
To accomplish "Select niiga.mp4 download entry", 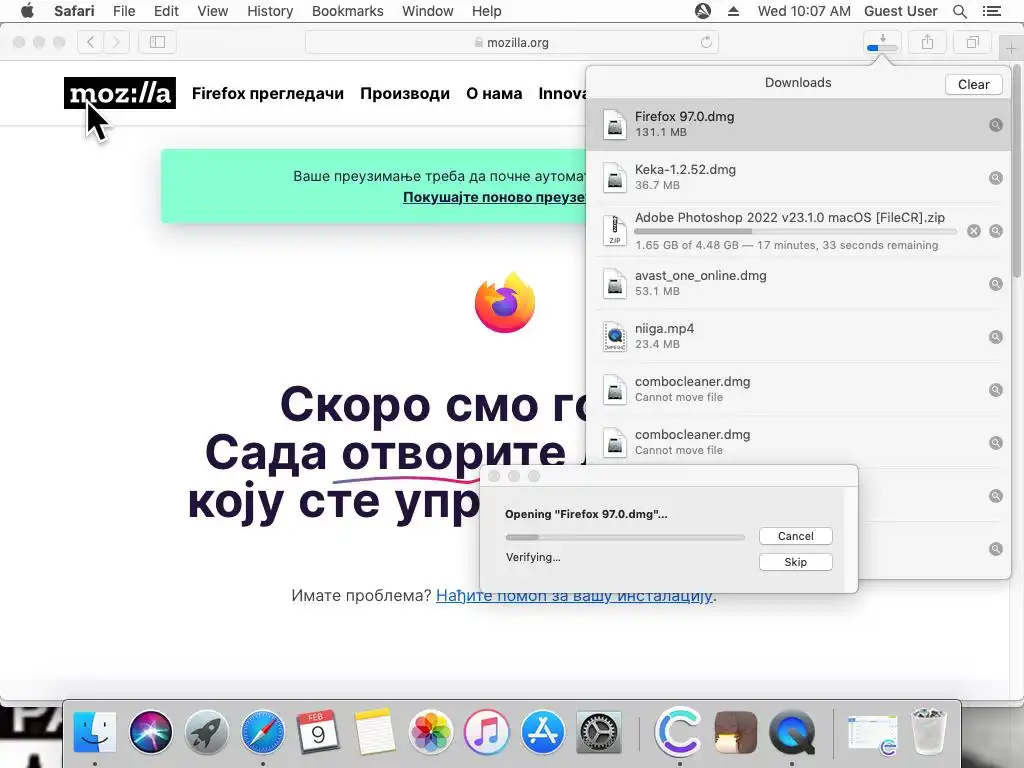I will pyautogui.click(x=798, y=337).
